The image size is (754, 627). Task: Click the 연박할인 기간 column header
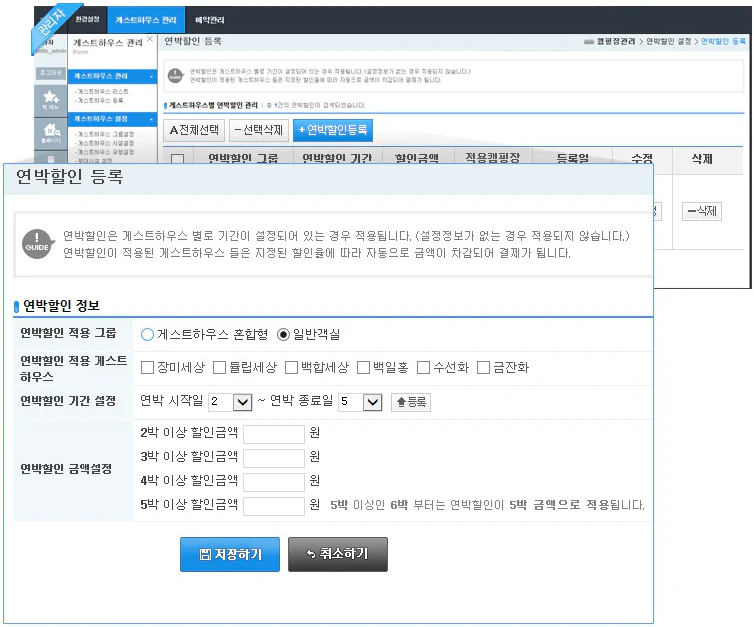click(x=337, y=158)
